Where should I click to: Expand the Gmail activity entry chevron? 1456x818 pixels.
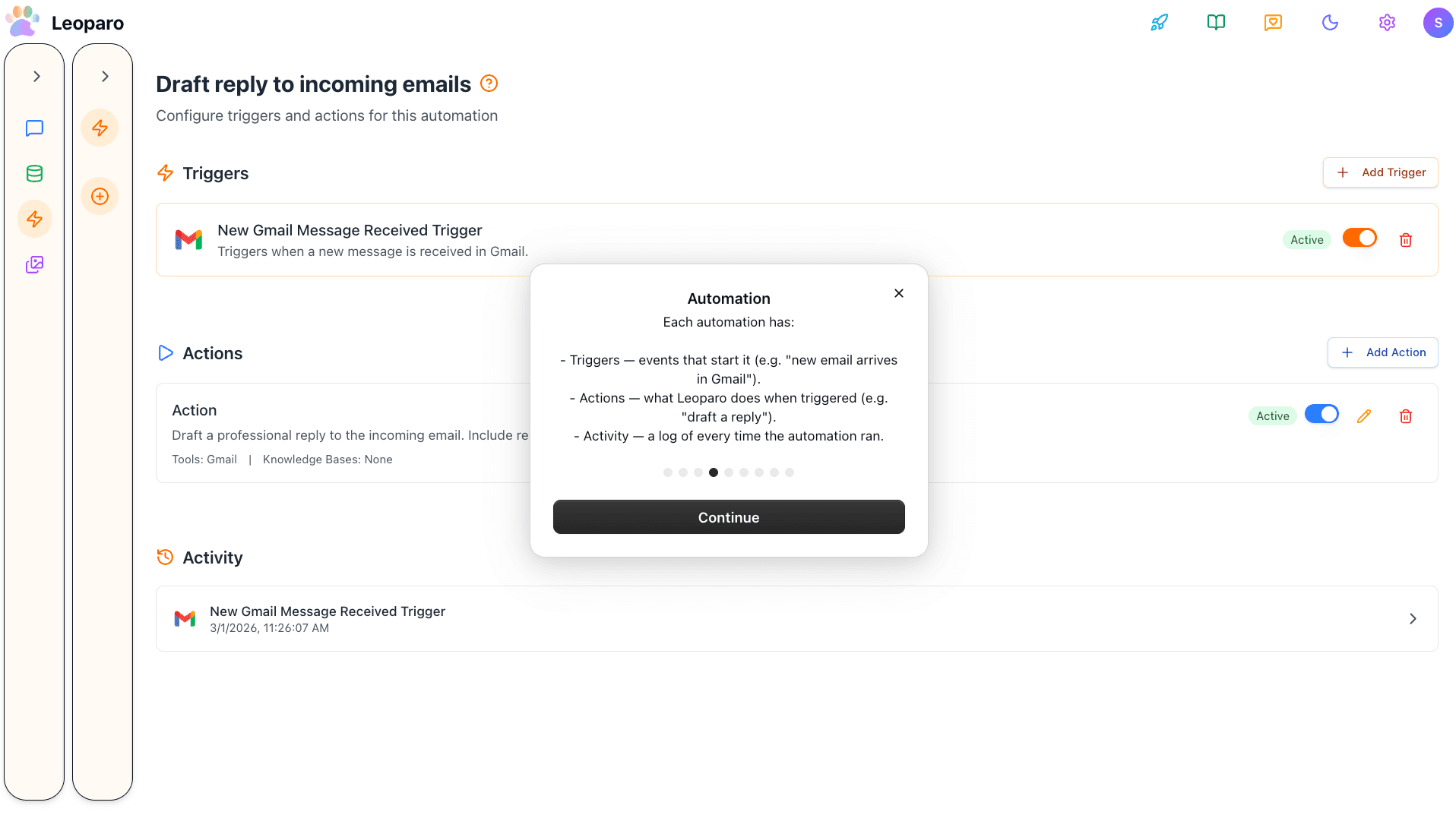click(x=1413, y=619)
